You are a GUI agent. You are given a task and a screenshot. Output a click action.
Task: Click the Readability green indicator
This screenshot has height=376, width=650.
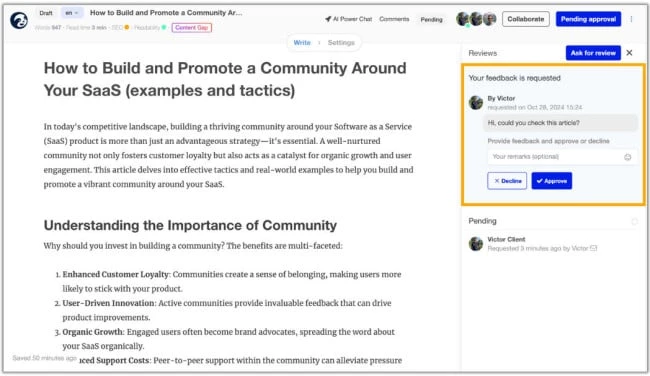click(164, 27)
